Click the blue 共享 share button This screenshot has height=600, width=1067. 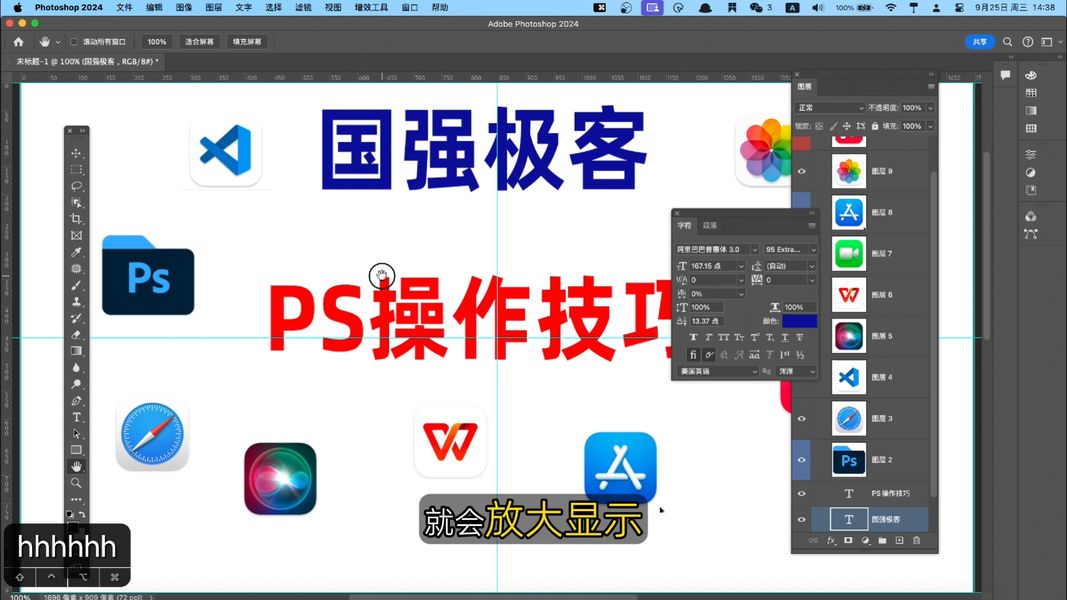(x=980, y=41)
